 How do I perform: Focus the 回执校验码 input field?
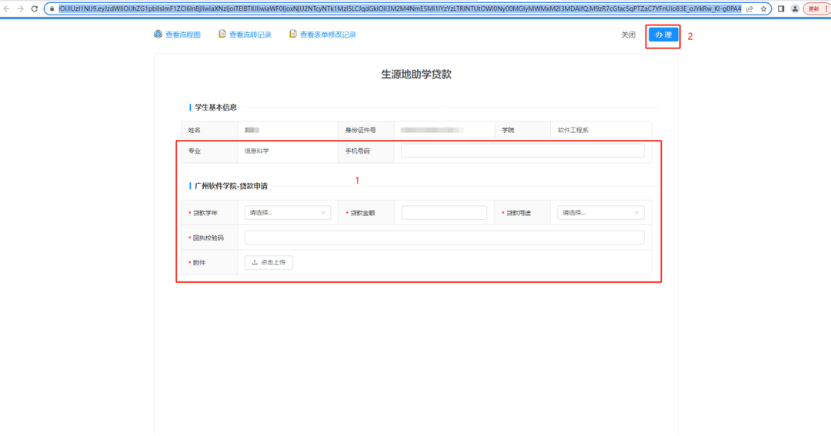pos(444,238)
